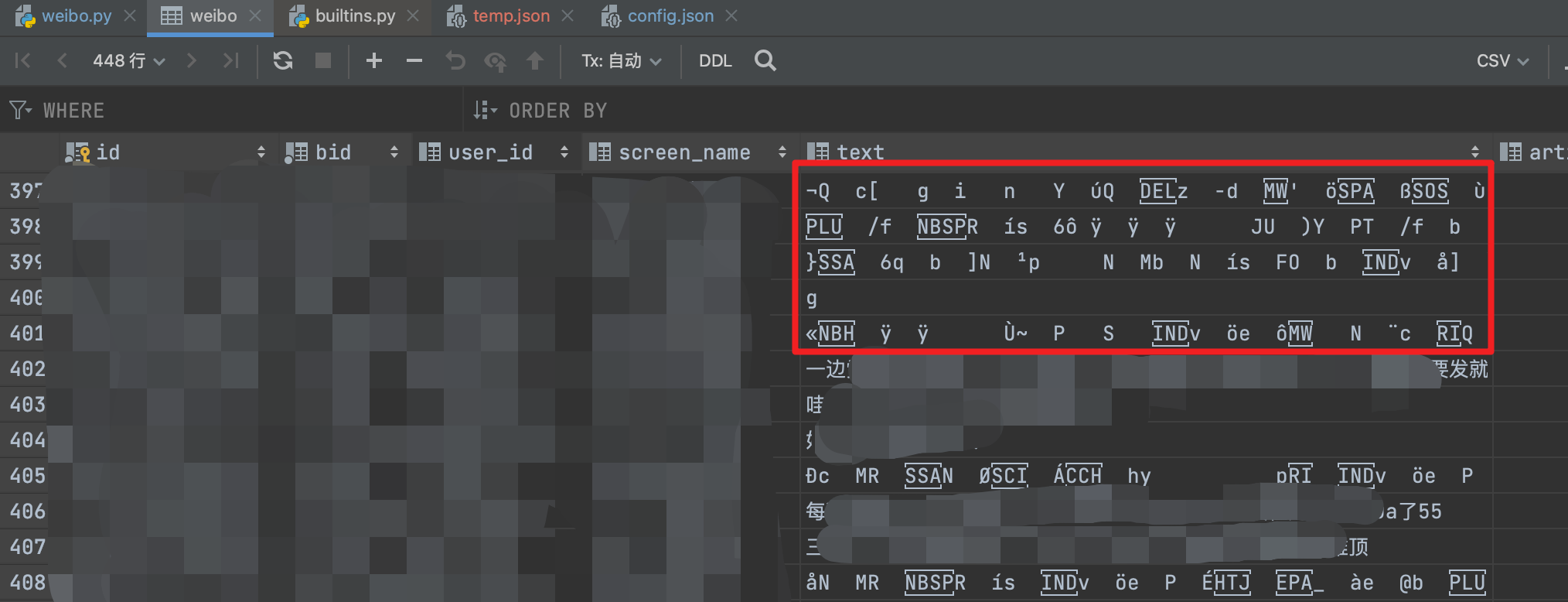Go to next page arrow
The image size is (1568, 602).
[192, 60]
